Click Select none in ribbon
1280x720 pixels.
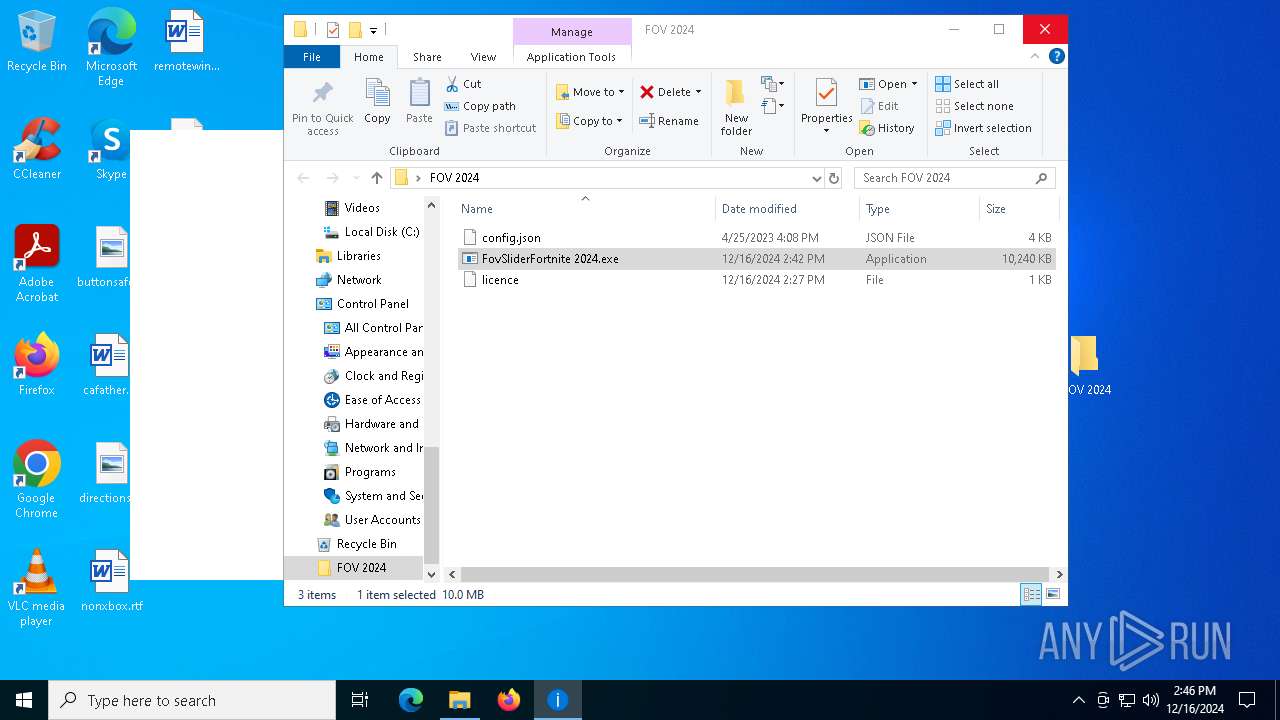[975, 106]
